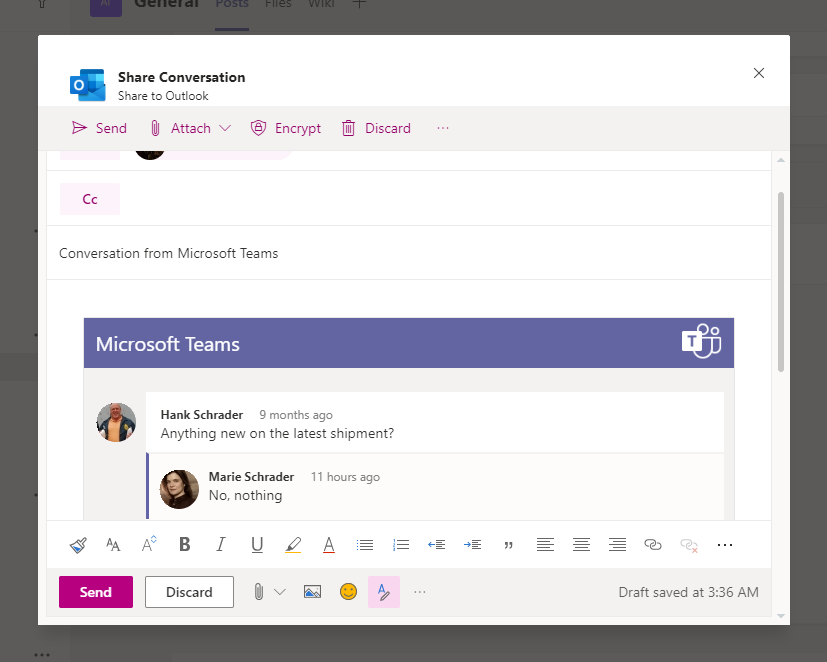Toggle formatting options pen button
This screenshot has width=827, height=662.
(384, 592)
